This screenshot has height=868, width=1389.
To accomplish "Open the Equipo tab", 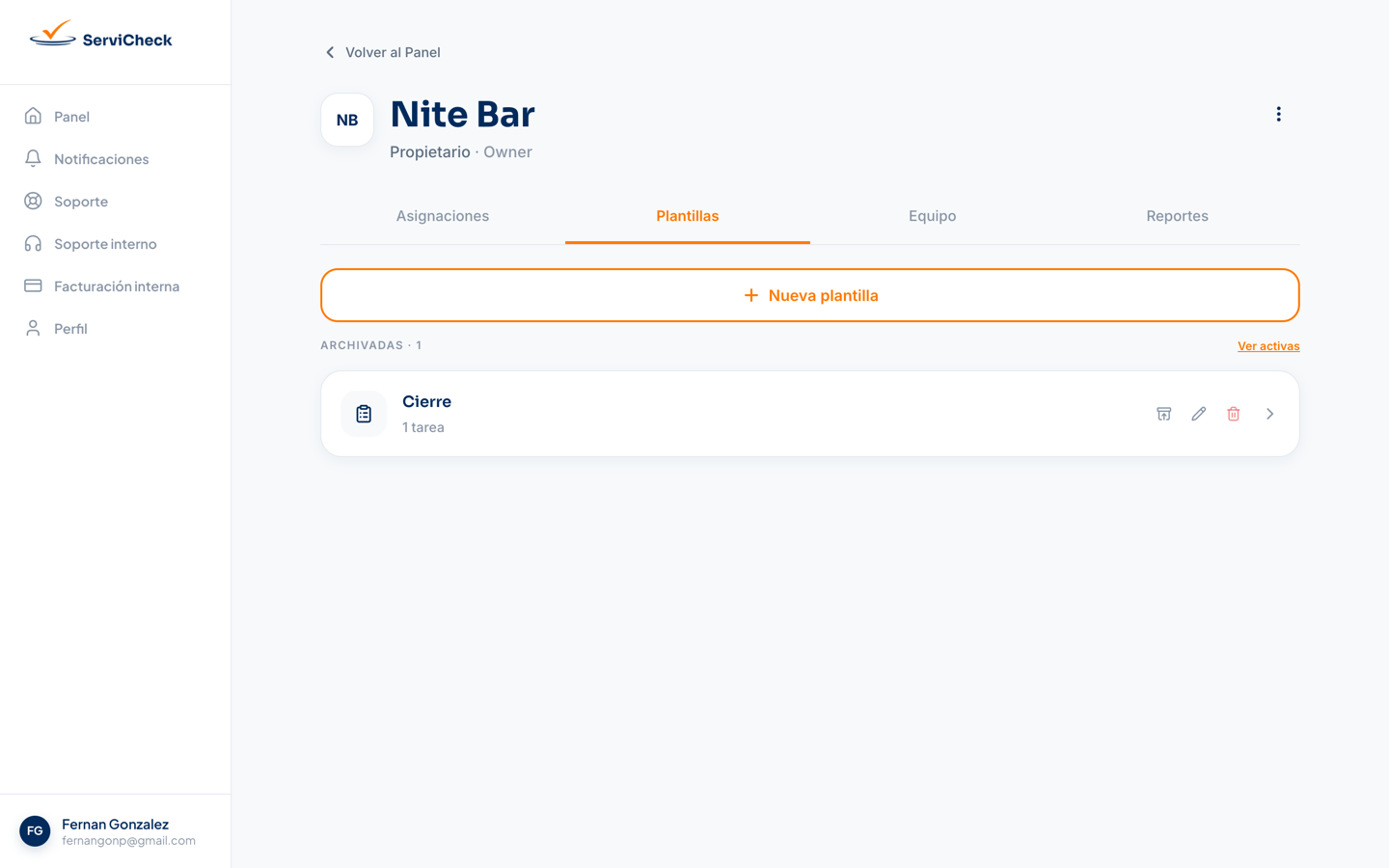I will 933,216.
